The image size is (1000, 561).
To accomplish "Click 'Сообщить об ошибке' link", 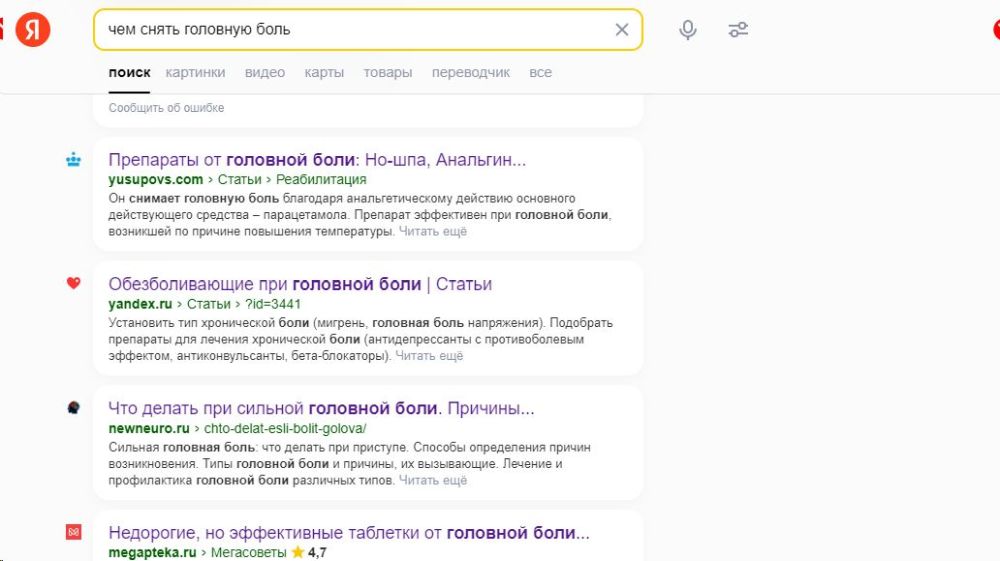I will click(166, 107).
